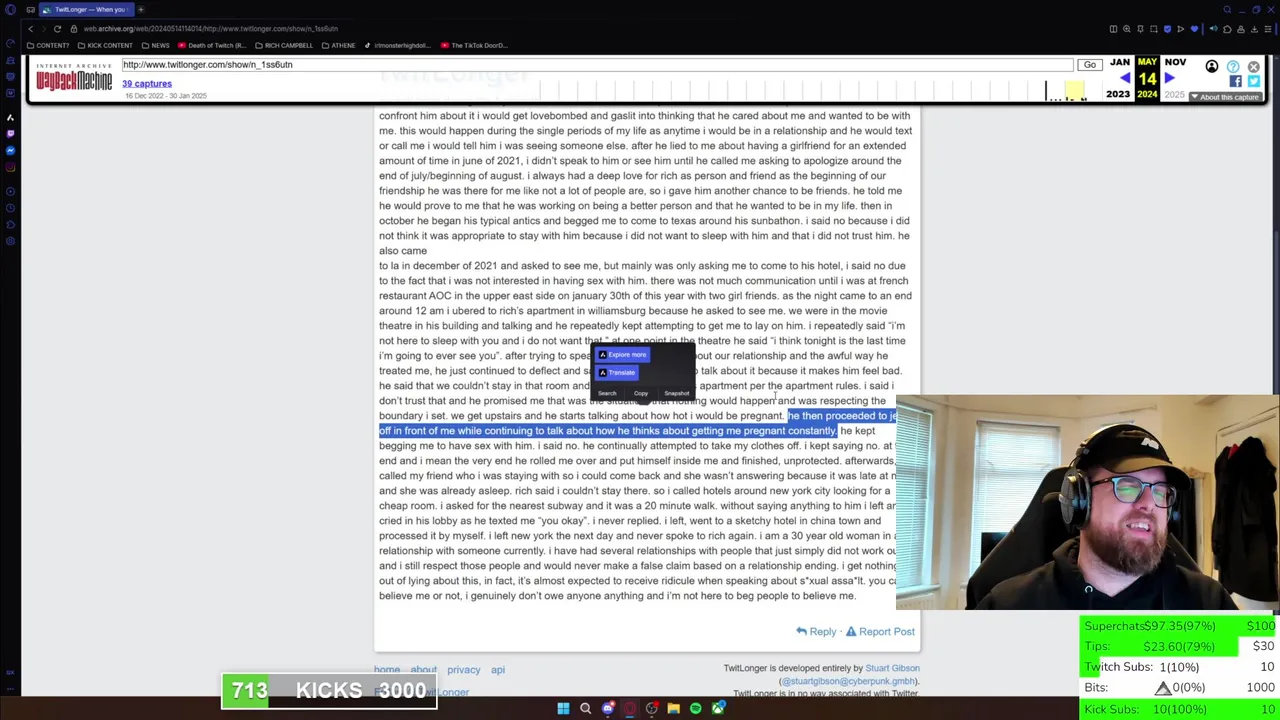Select the TwitLonger browser tab
The width and height of the screenshot is (1280, 720).
pos(85,9)
